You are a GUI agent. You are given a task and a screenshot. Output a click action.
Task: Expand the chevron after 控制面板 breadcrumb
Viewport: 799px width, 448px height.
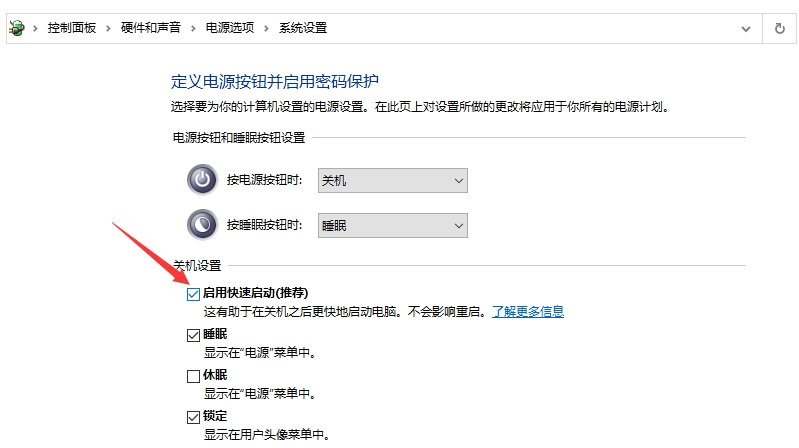tap(107, 28)
